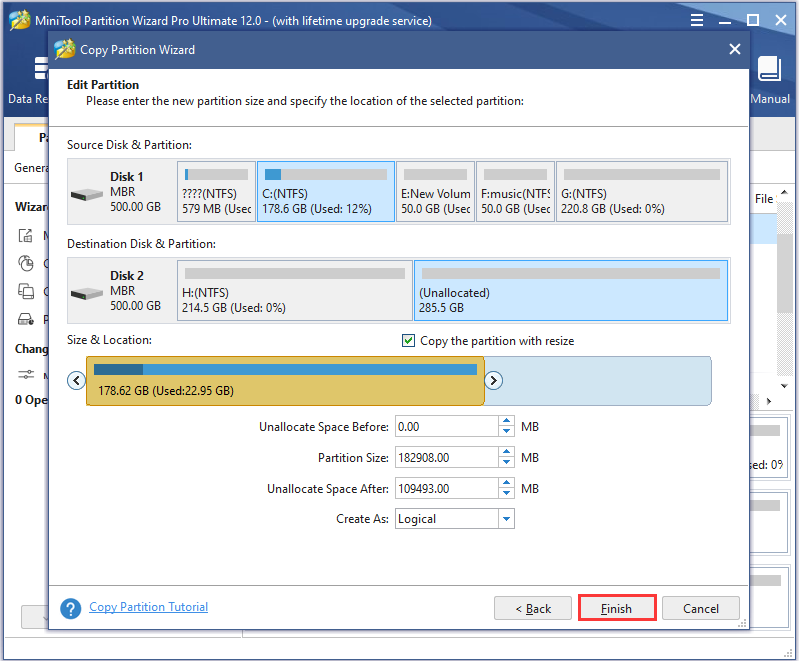Click the right arrow beside the size bar
The width and height of the screenshot is (799, 661).
(x=493, y=380)
